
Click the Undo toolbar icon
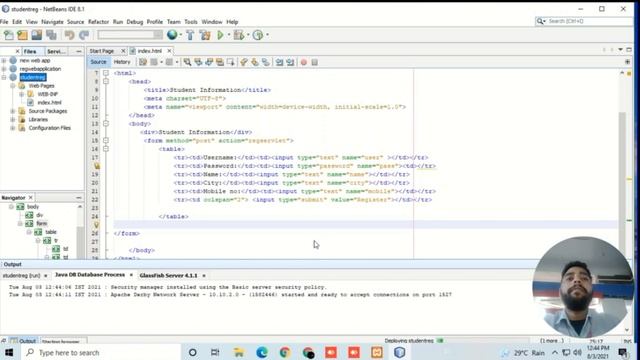point(69,35)
